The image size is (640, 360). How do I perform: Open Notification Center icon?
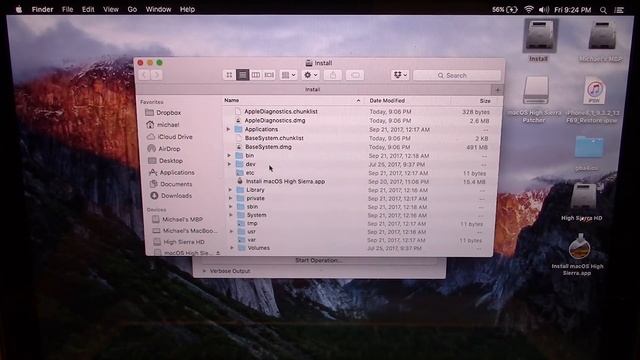[x=620, y=10]
